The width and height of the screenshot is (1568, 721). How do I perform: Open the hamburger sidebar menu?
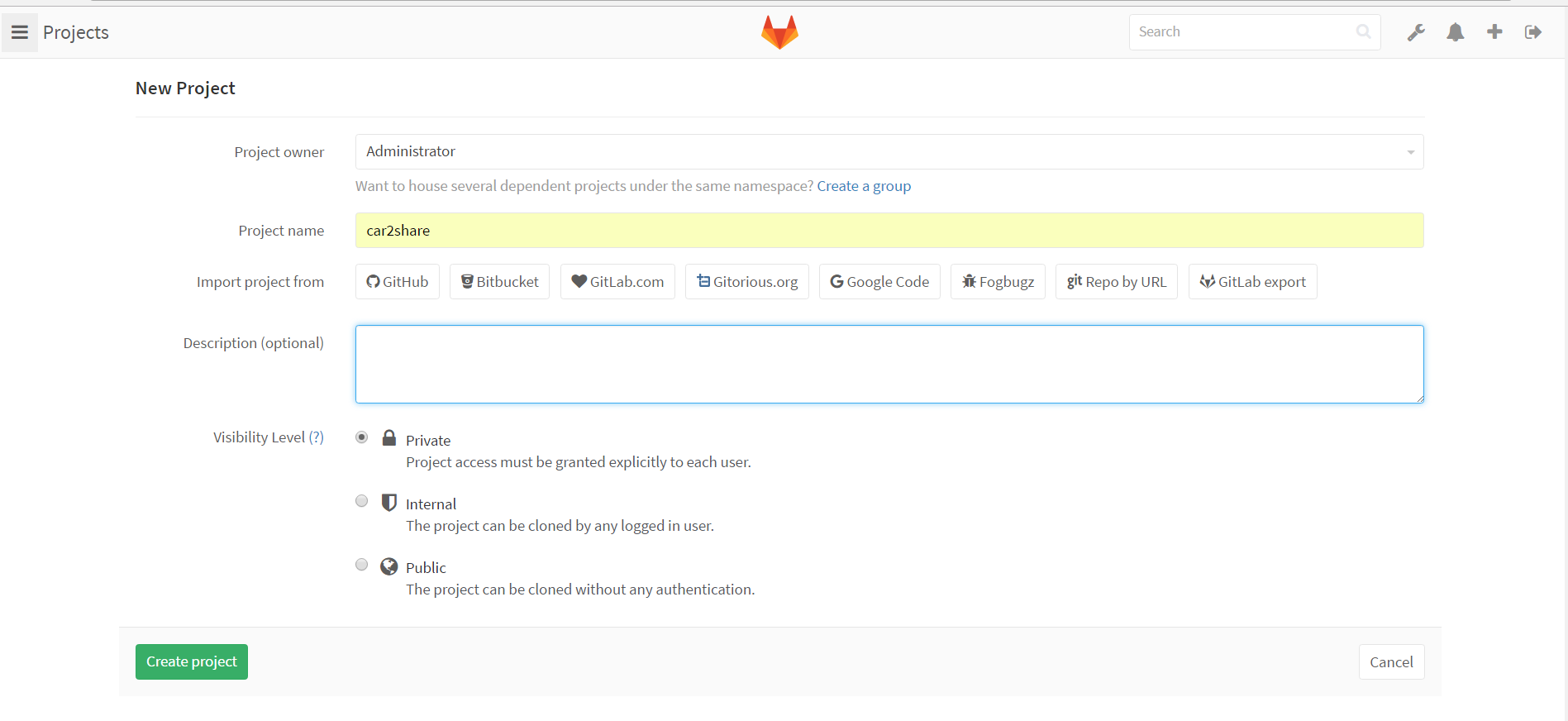20,32
